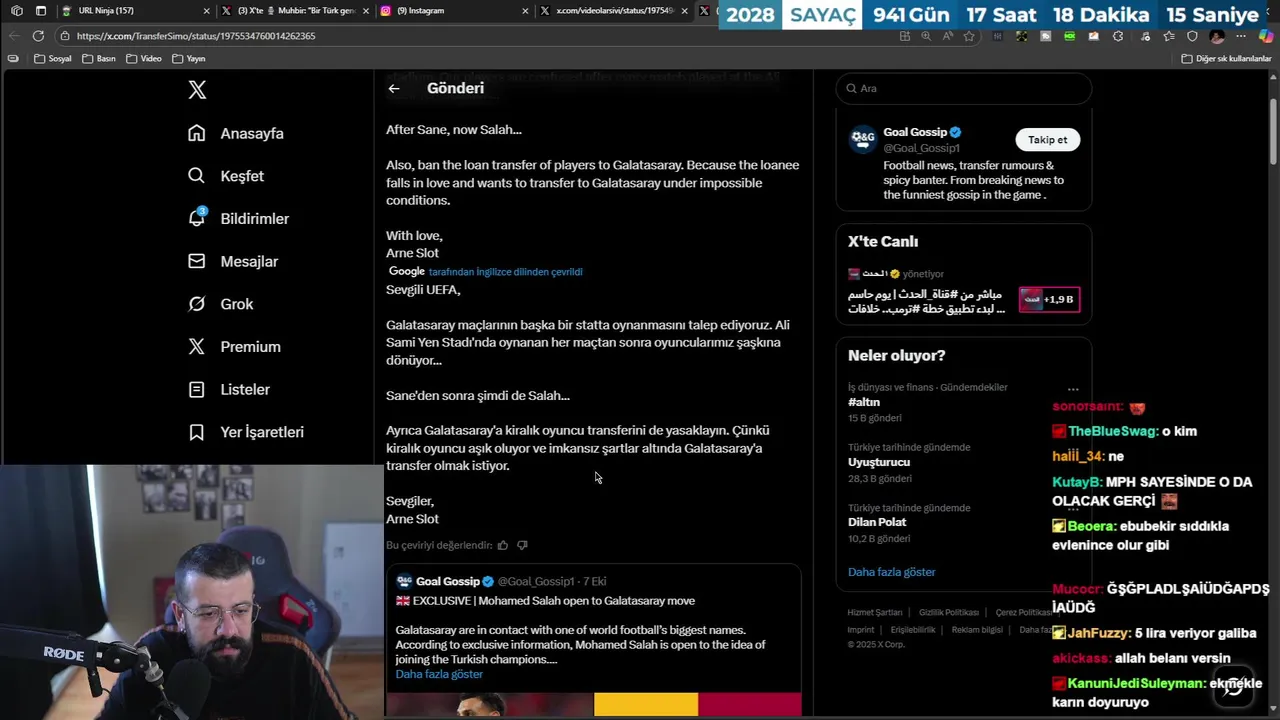1280x720 pixels.
Task: Rate translation with thumbs up
Action: 503,545
